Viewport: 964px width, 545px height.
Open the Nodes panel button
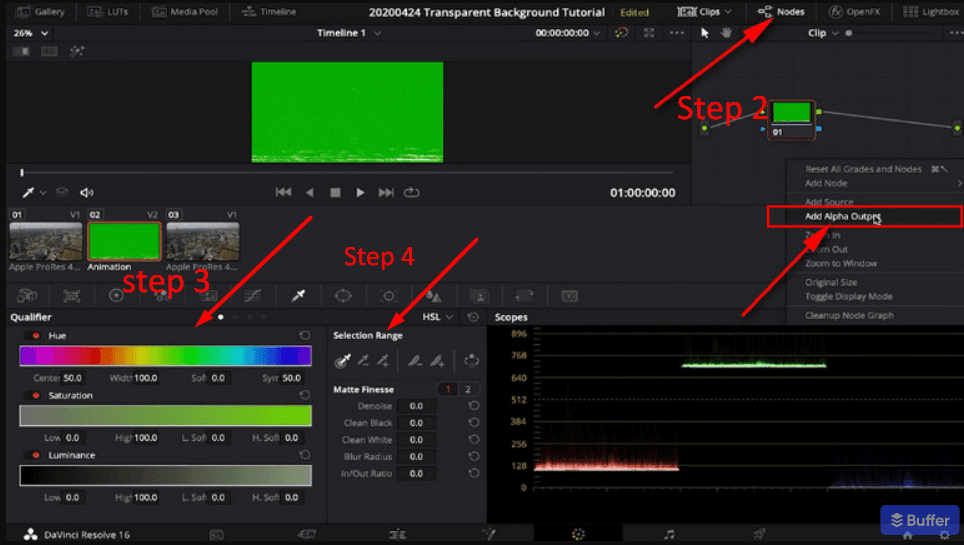click(781, 12)
